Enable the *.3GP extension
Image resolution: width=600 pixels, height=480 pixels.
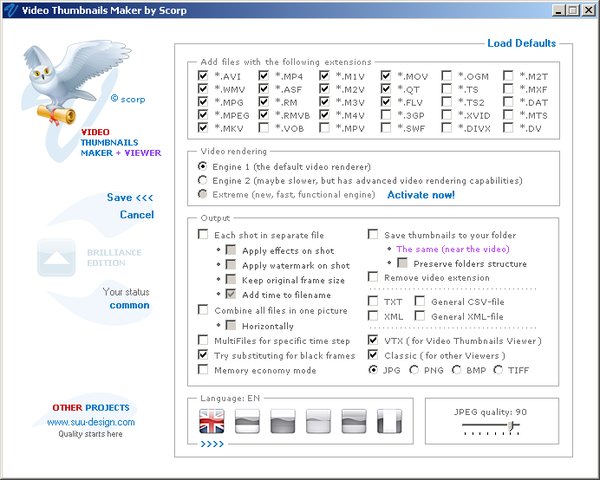pos(386,114)
